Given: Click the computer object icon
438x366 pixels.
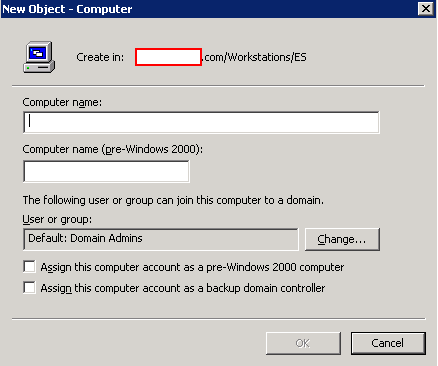Looking at the screenshot, I should (39, 57).
